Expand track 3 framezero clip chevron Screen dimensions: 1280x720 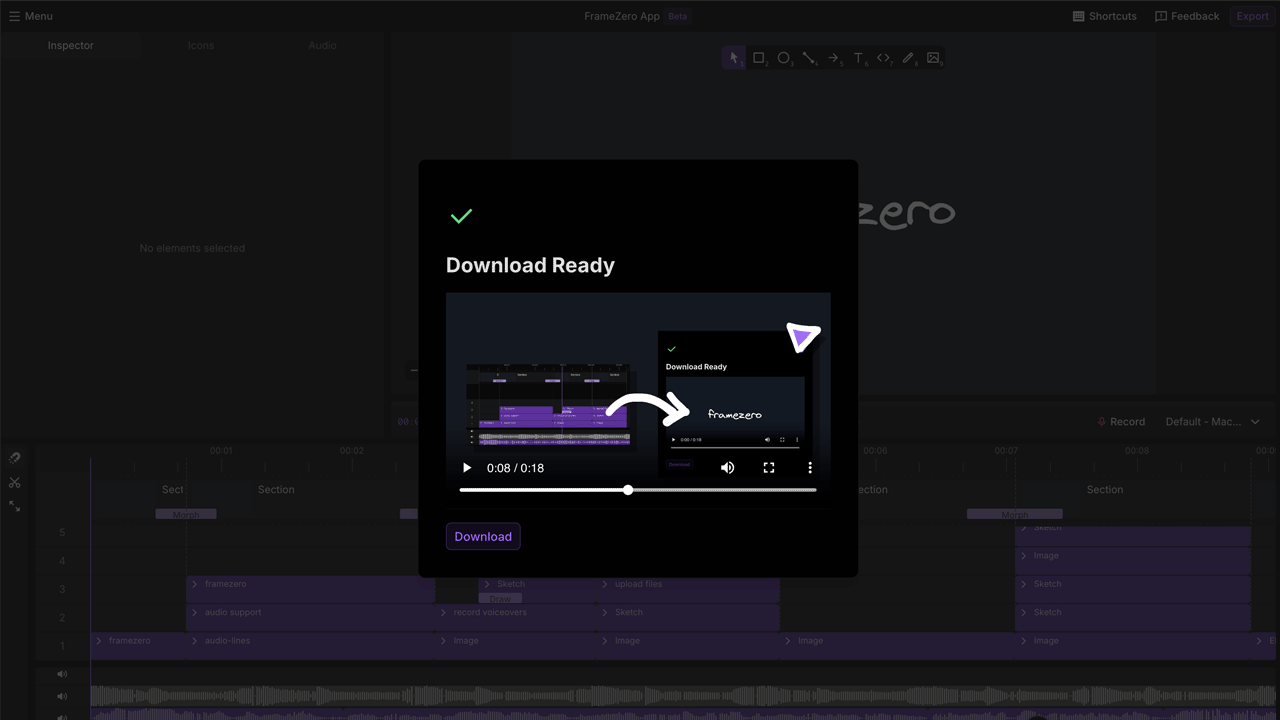[x=195, y=584]
